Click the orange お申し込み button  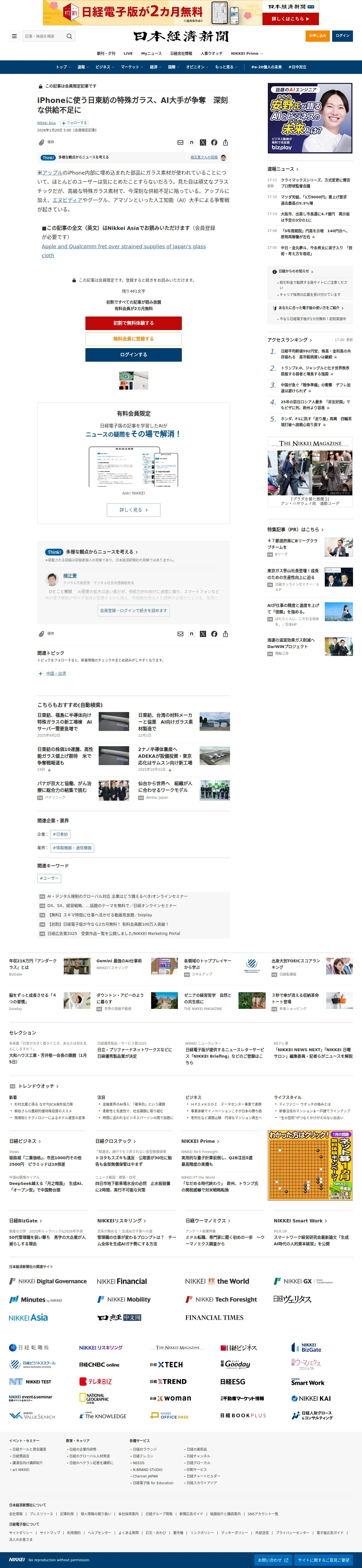point(317,36)
